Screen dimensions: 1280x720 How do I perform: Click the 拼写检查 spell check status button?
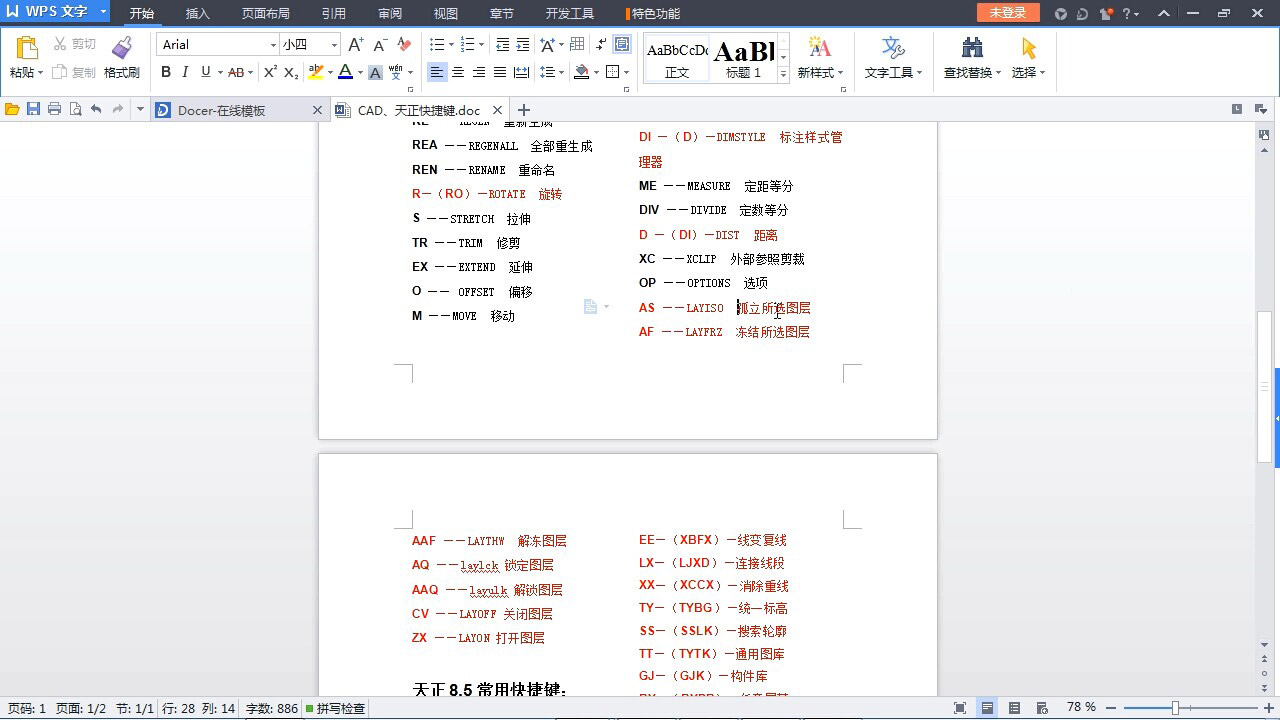(335, 709)
